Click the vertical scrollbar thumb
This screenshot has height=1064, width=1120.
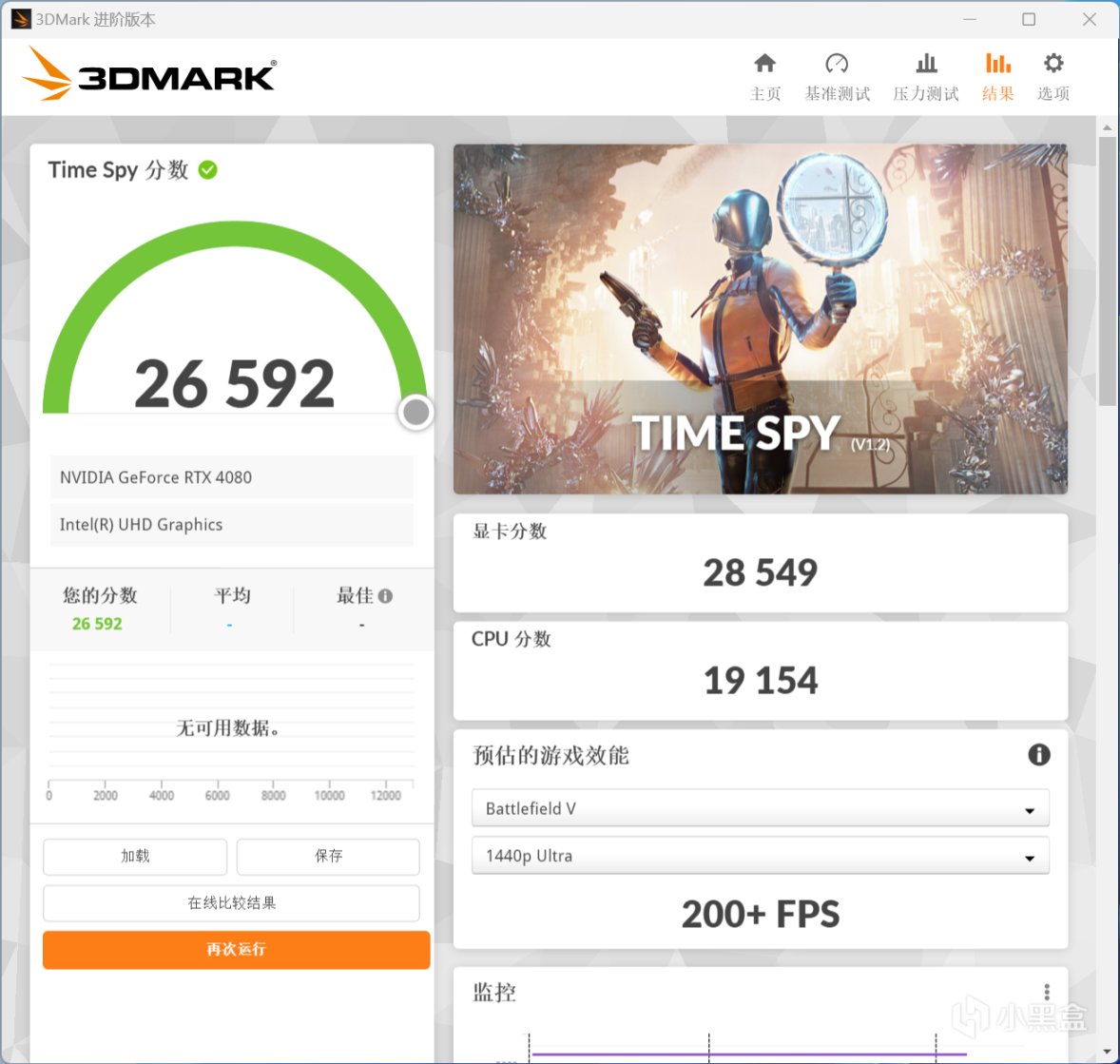click(1107, 272)
